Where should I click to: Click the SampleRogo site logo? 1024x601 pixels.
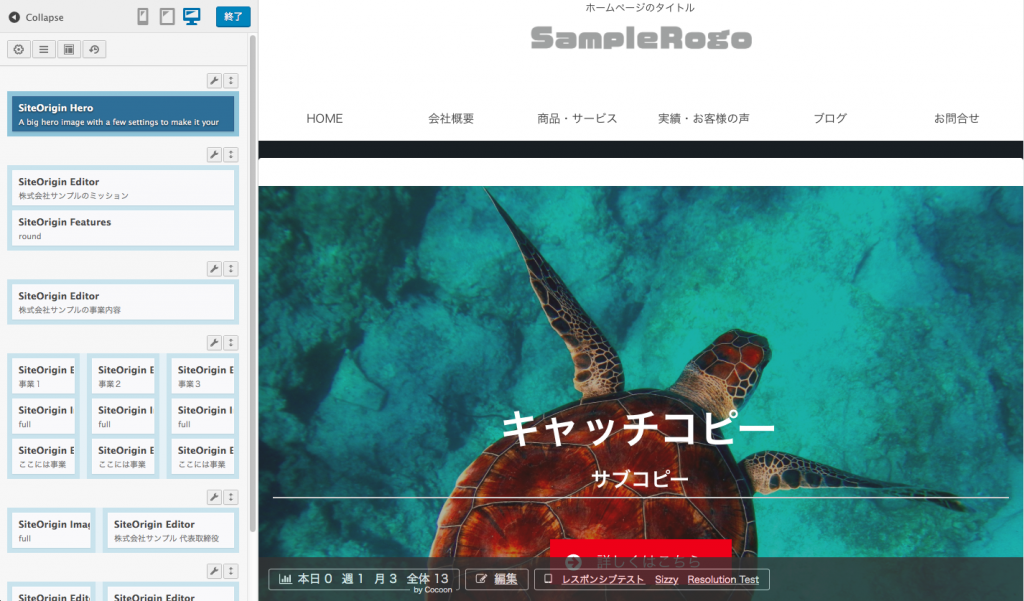[x=640, y=38]
